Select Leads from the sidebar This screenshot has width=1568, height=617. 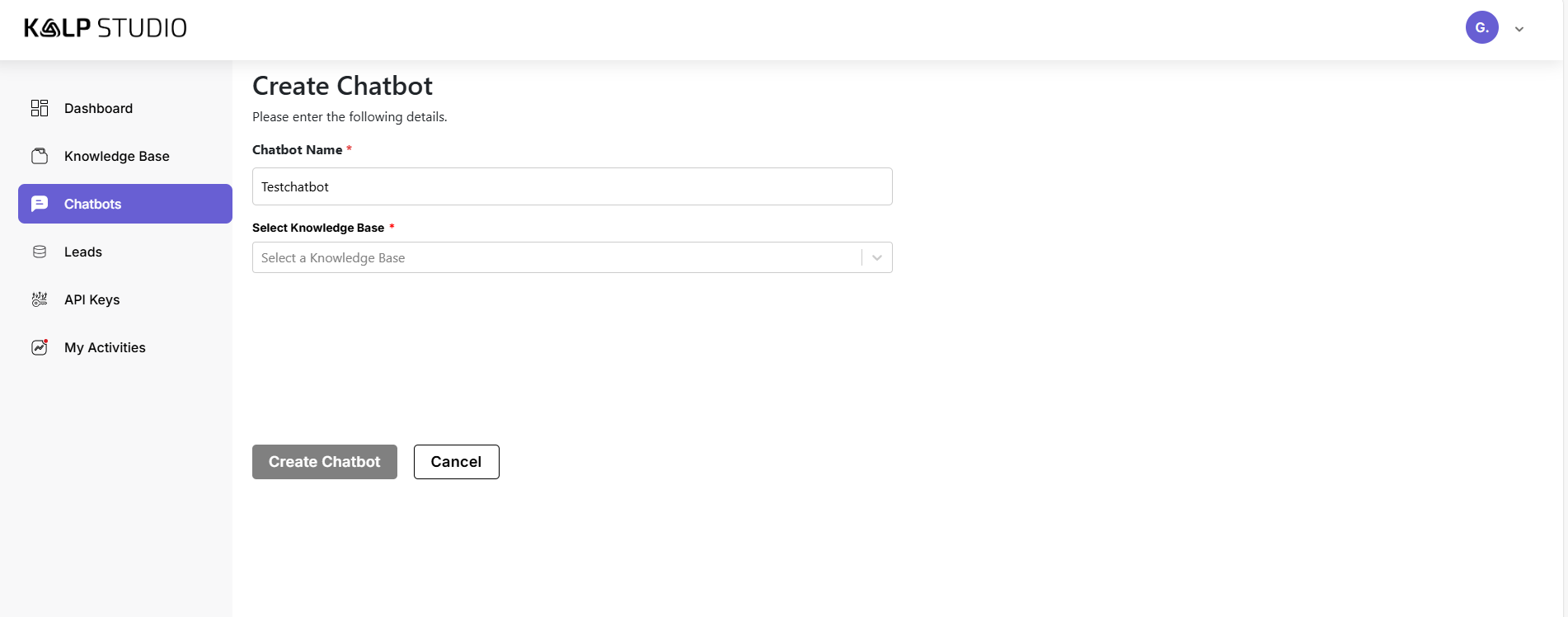click(x=83, y=252)
